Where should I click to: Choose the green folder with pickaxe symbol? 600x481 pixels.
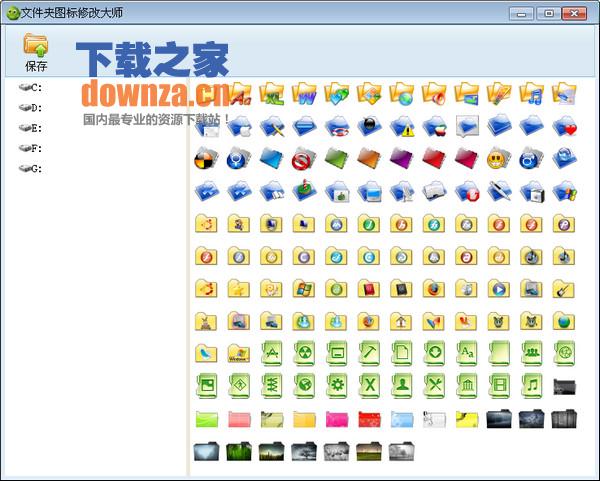(x=369, y=353)
